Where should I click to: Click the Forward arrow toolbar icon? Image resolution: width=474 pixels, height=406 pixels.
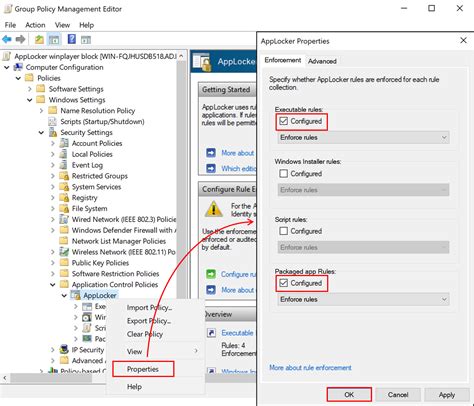[21, 40]
